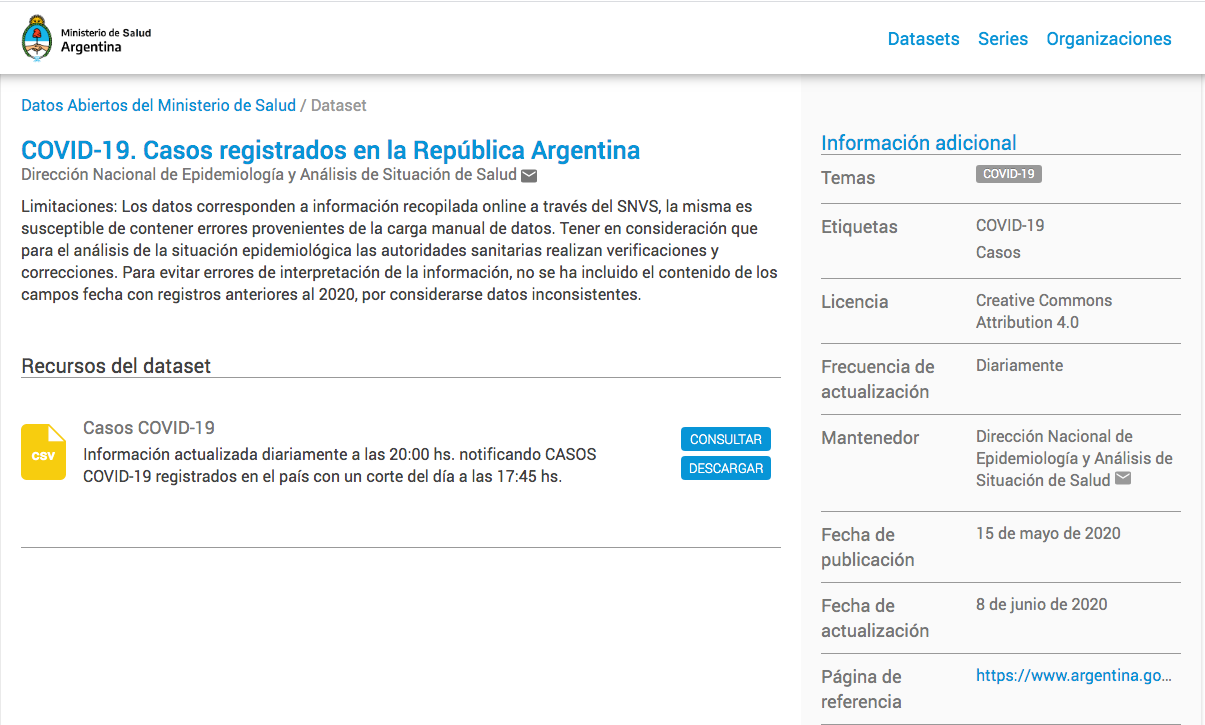
Task: Click the COVID-19 theme badge under Temas
Action: 1009,174
